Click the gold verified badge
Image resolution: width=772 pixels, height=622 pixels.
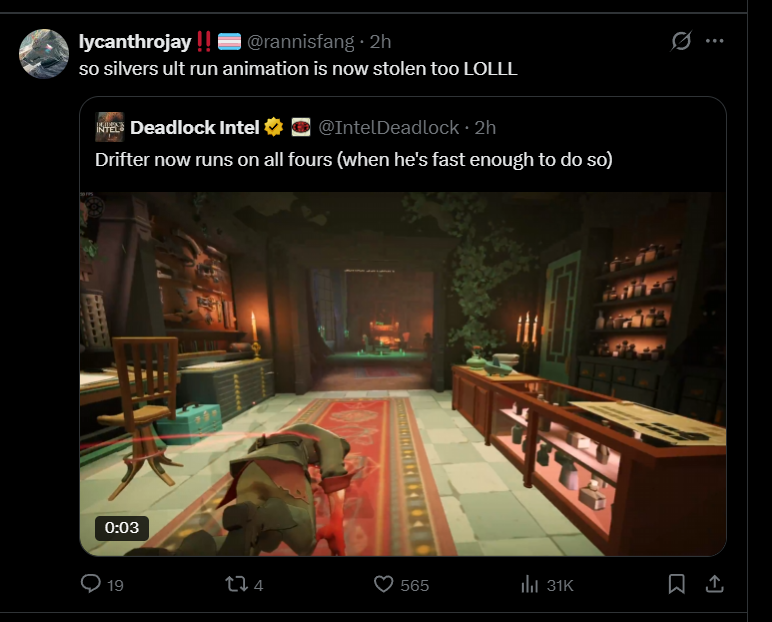(x=274, y=127)
